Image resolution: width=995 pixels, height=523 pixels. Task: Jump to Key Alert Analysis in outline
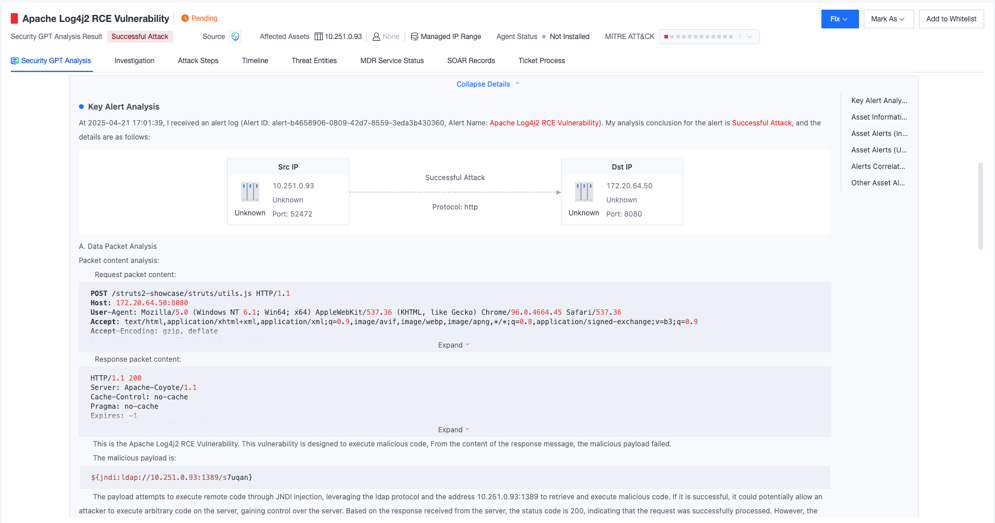click(879, 100)
